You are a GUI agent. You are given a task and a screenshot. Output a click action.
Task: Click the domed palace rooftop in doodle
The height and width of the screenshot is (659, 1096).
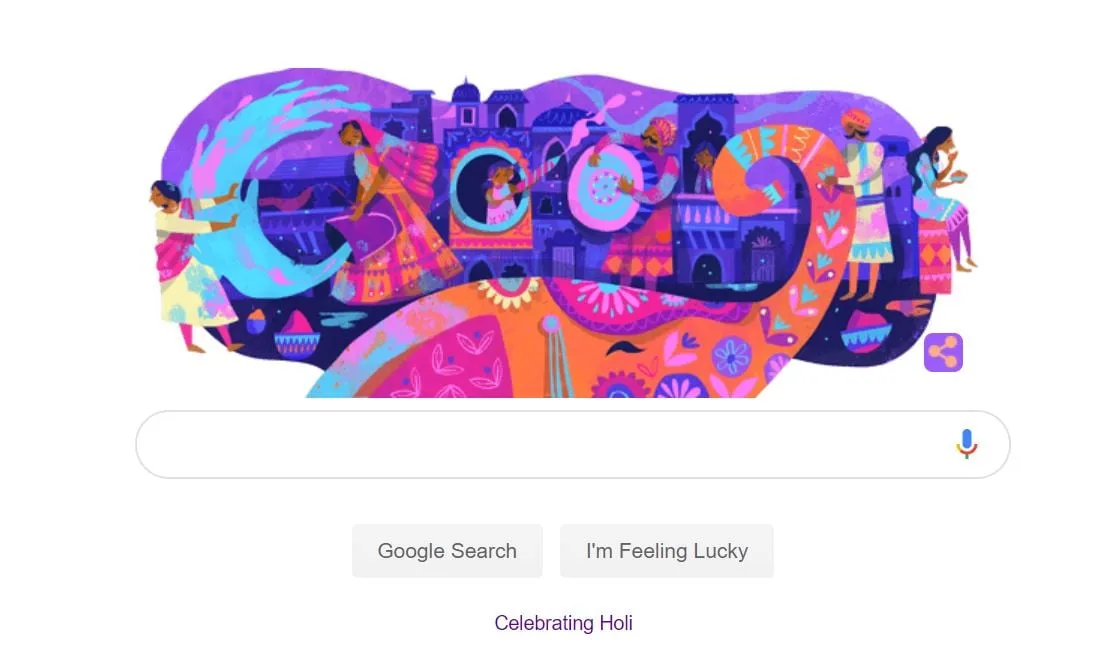point(466,93)
